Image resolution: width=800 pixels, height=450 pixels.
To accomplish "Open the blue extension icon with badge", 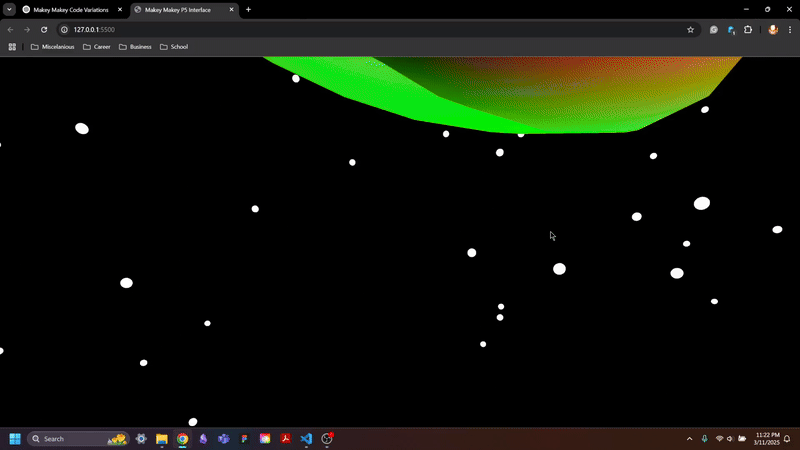I will tap(731, 30).
